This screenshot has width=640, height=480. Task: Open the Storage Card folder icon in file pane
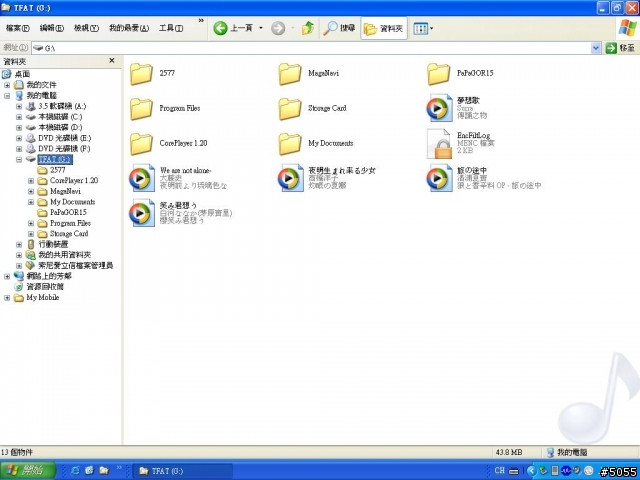pyautogui.click(x=290, y=109)
